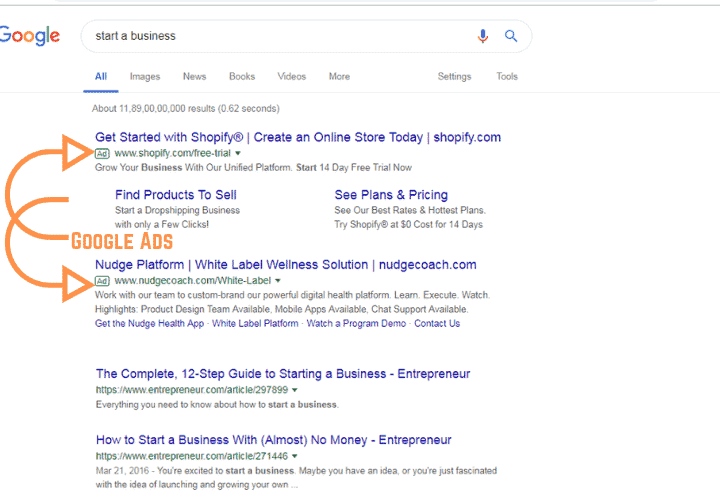
Task: Switch to the Images tab
Action: (145, 77)
